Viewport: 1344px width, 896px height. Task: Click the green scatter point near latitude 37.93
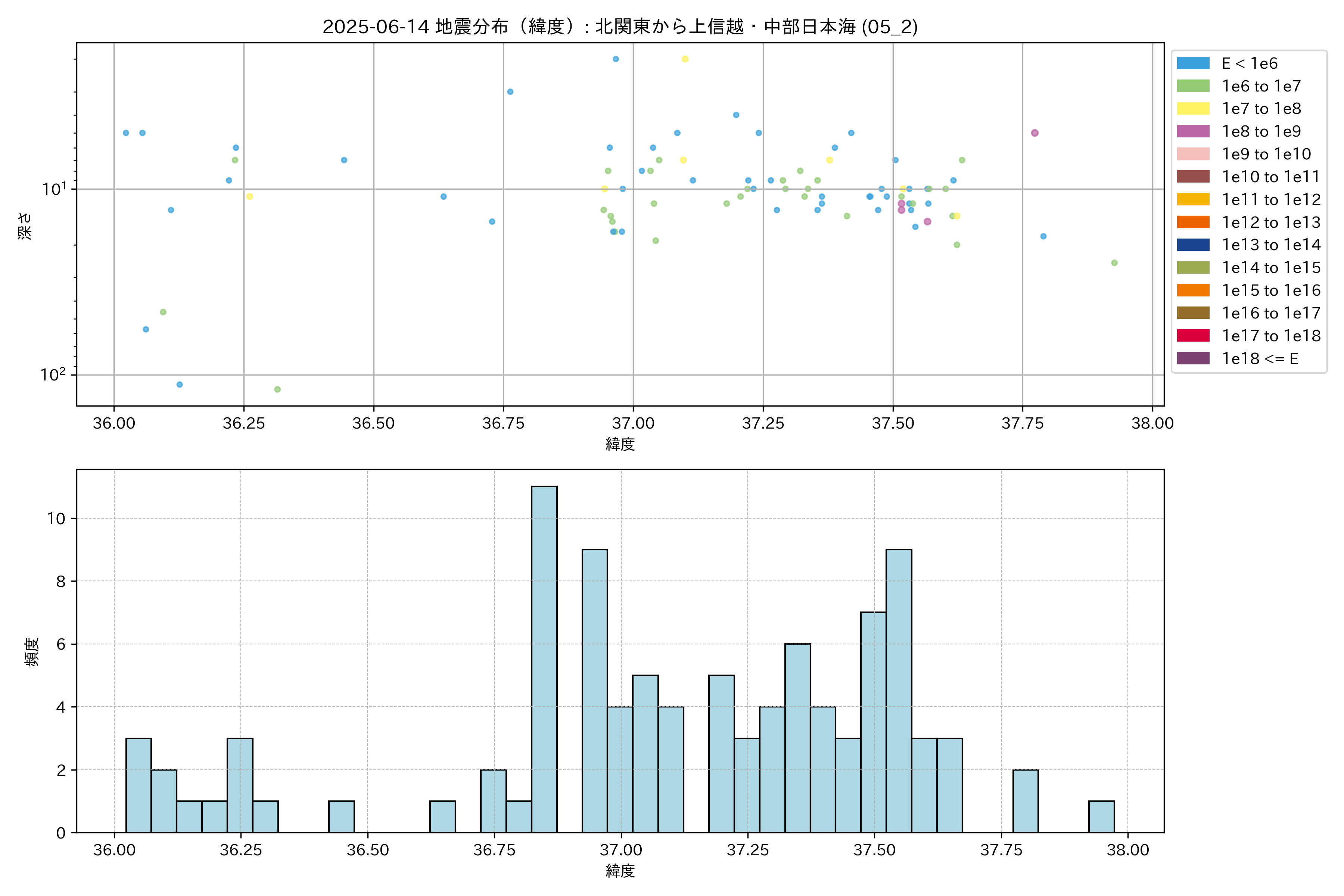pyautogui.click(x=1114, y=263)
